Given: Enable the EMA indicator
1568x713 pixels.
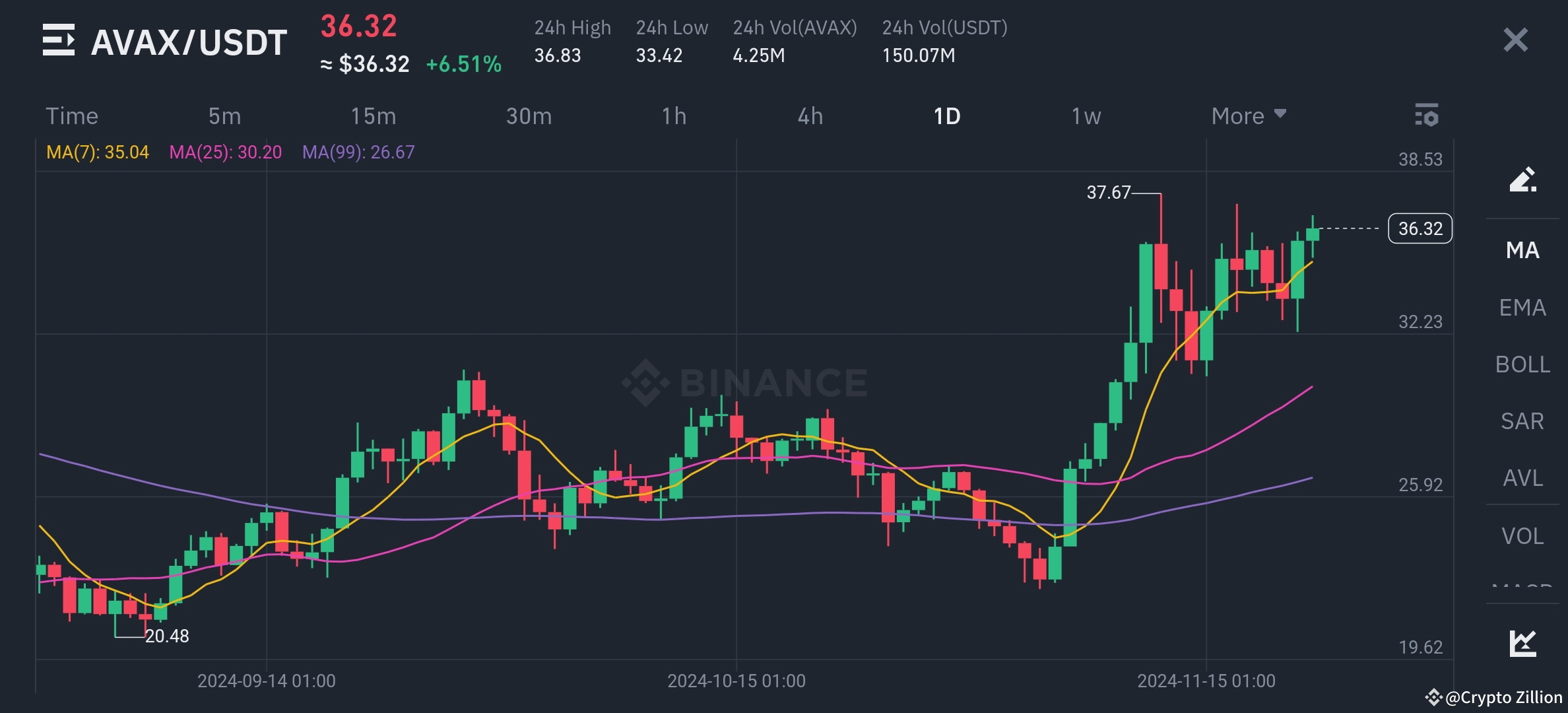Looking at the screenshot, I should click(1522, 308).
